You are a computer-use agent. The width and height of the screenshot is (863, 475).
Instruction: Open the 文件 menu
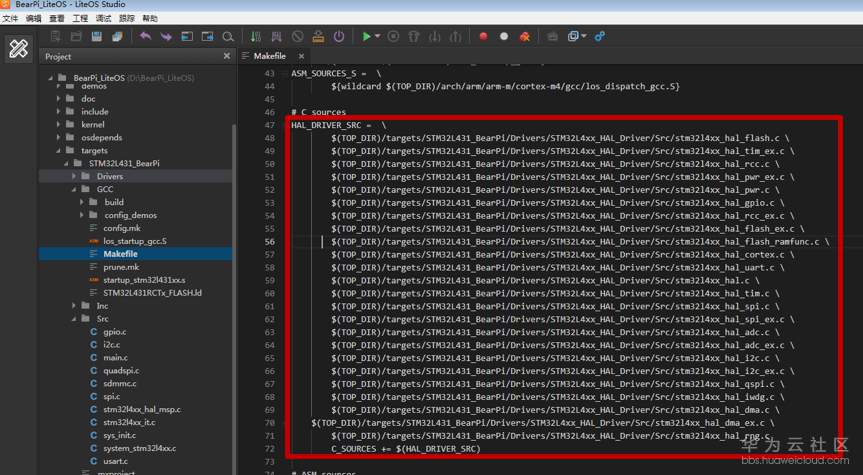[x=10, y=18]
